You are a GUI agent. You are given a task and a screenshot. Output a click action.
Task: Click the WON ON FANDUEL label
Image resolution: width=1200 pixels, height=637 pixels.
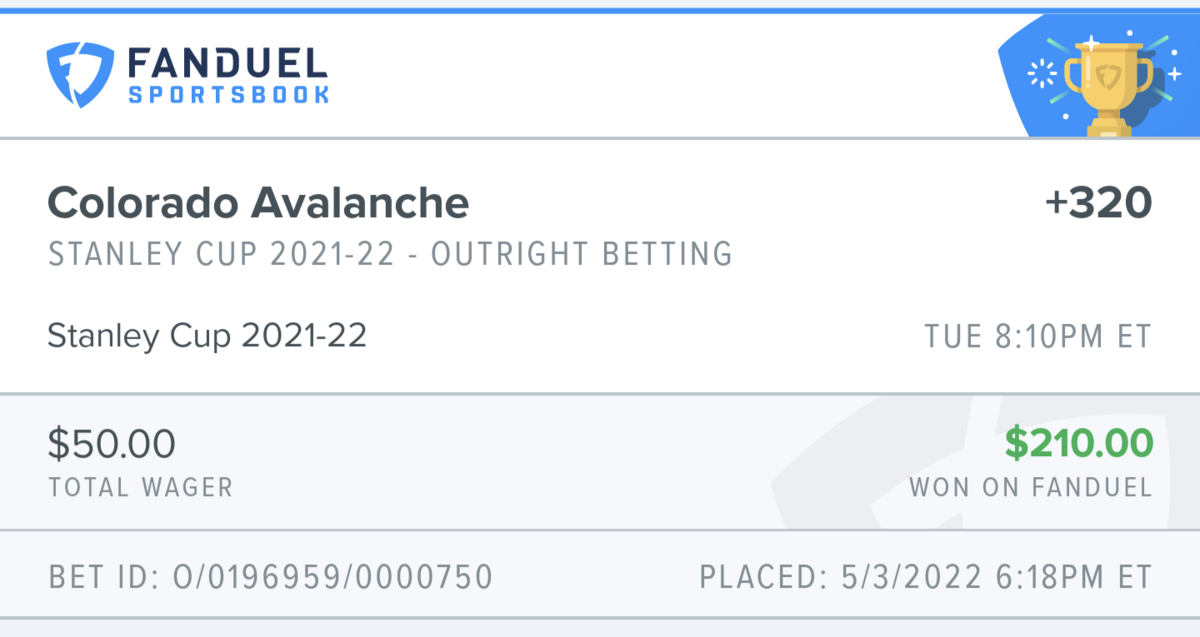(x=1030, y=488)
